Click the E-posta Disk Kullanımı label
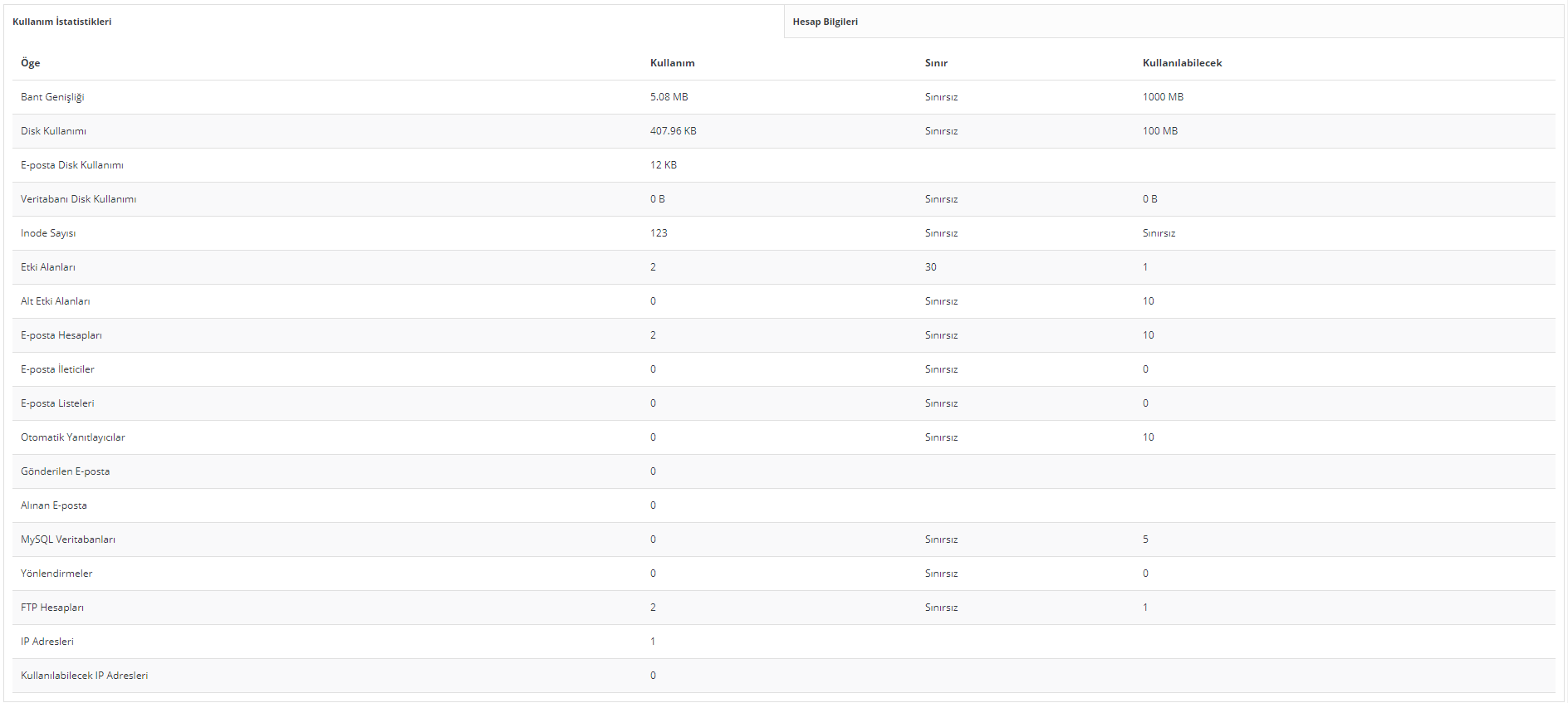1568x703 pixels. point(72,165)
